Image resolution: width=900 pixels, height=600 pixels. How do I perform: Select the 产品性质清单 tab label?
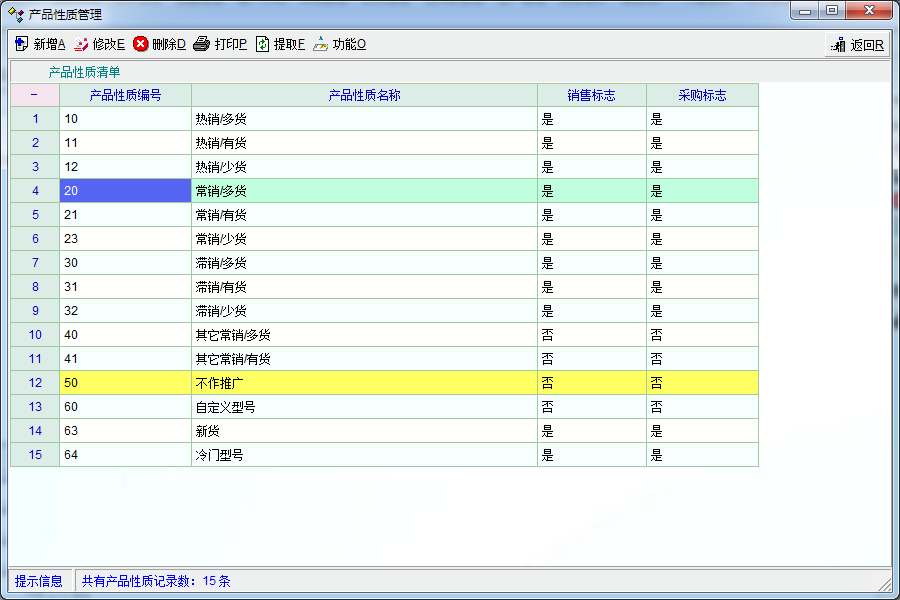84,72
